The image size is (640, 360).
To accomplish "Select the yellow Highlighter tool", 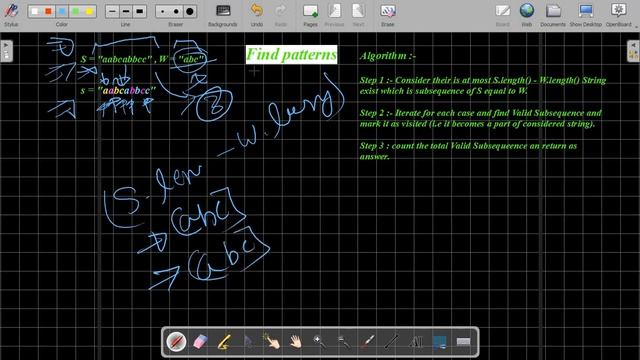I will [x=224, y=342].
